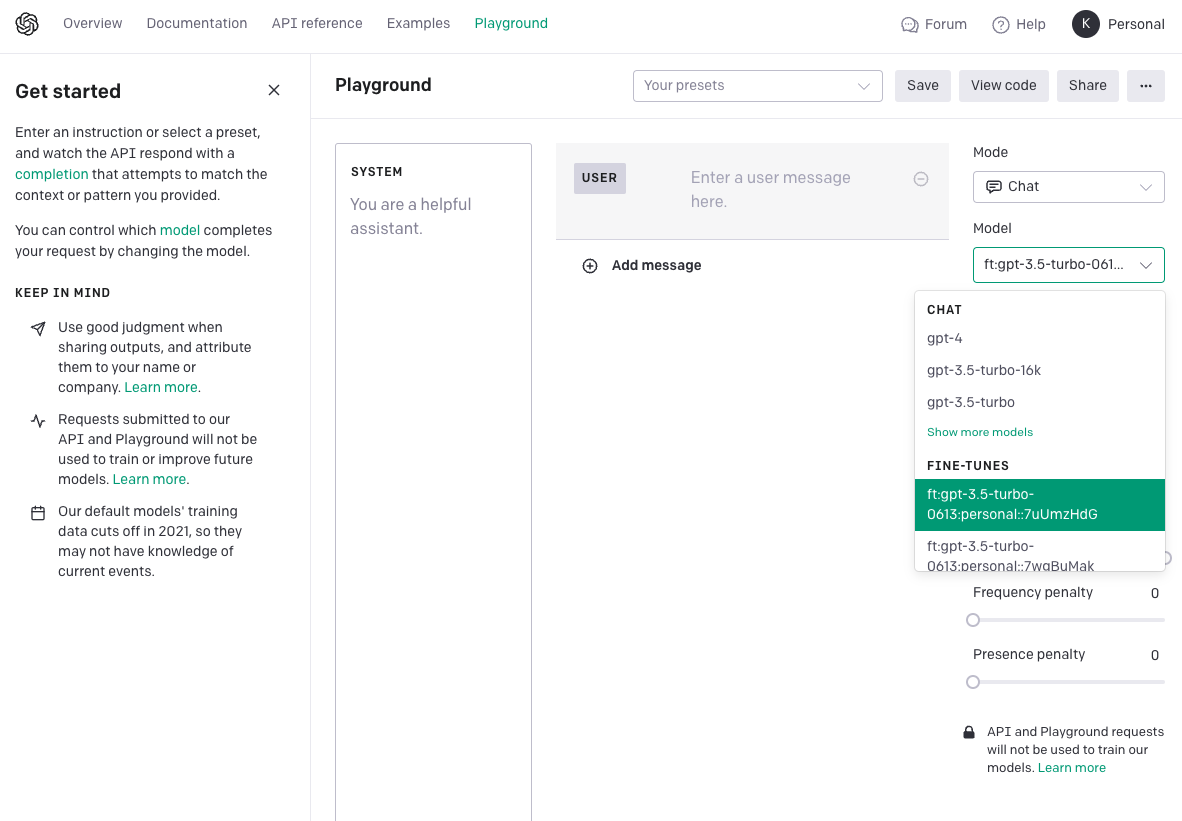
Task: Click the lock icon beside API privacy note
Action: 969,732
